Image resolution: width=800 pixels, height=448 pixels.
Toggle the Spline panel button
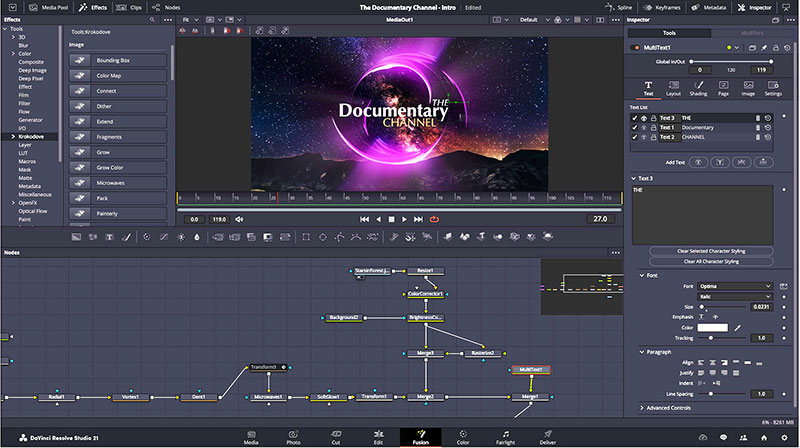point(619,8)
